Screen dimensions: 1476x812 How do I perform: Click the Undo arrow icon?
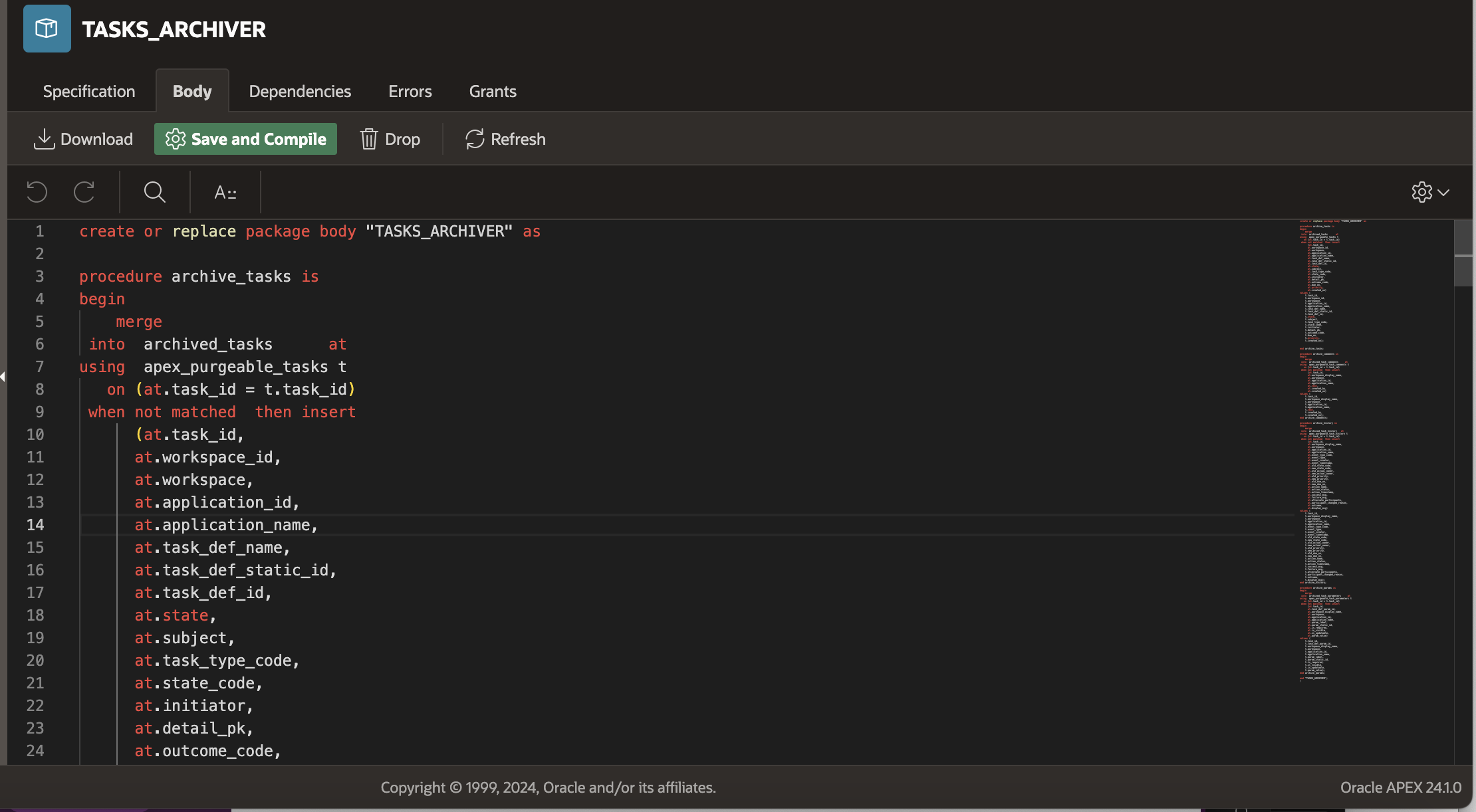click(x=37, y=192)
